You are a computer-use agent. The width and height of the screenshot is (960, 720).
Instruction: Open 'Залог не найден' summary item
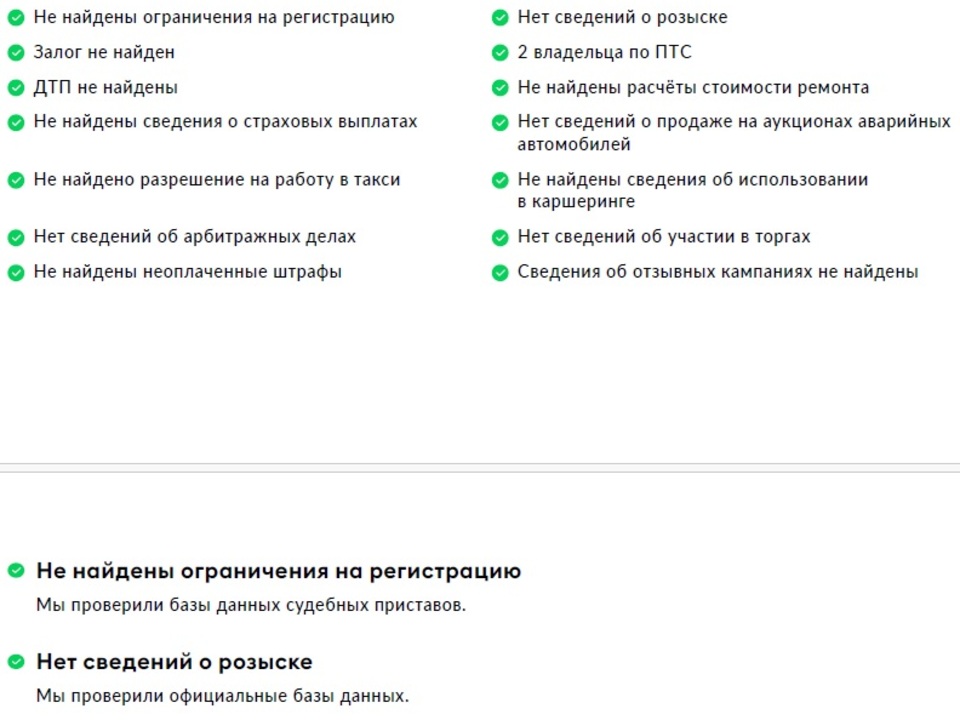click(x=104, y=53)
